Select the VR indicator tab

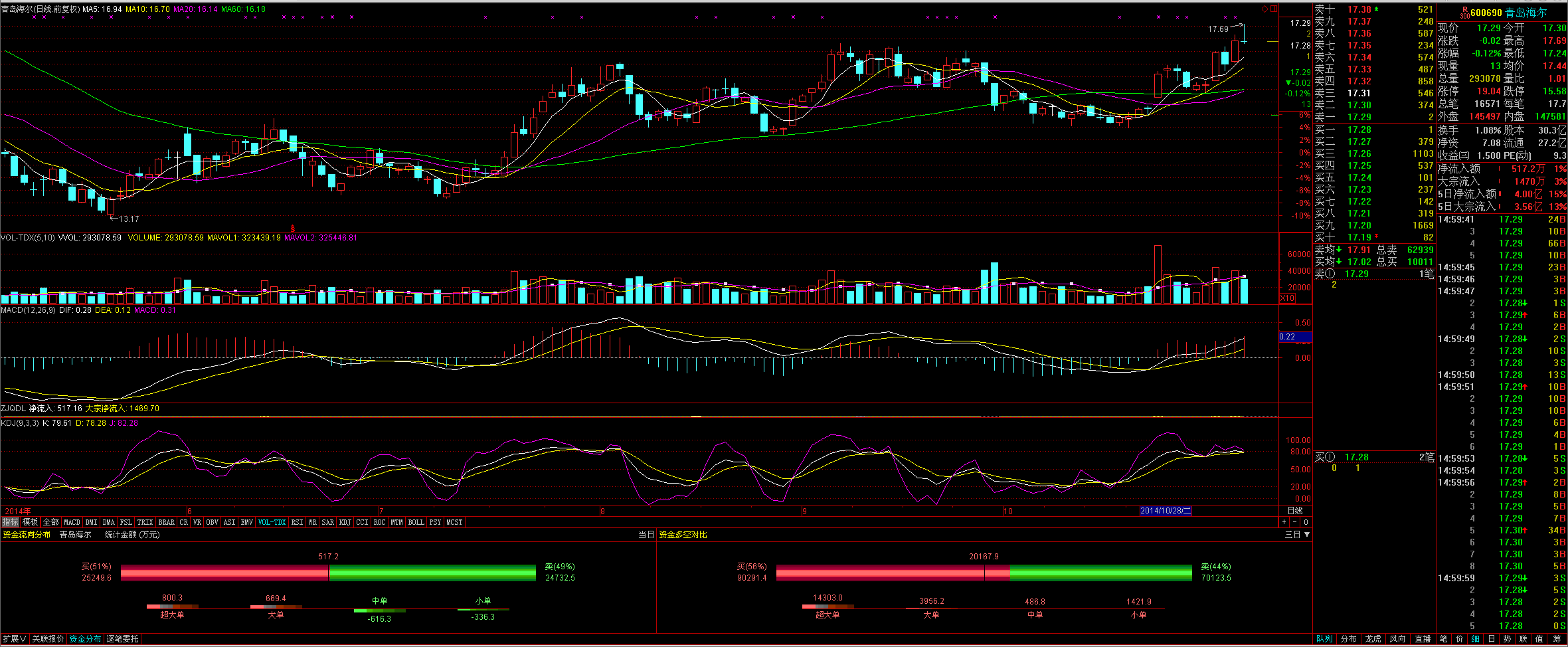(197, 522)
